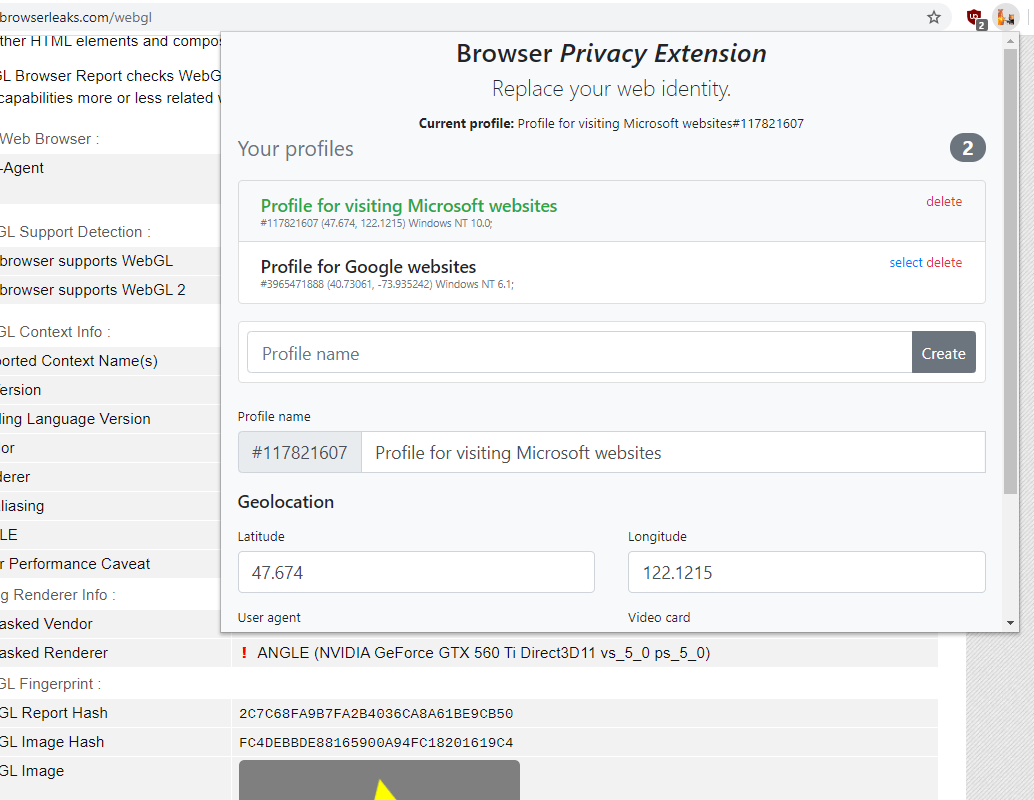Viewport: 1034px width, 800px height.
Task: Delete the Microsoft websites profile
Action: click(x=944, y=202)
